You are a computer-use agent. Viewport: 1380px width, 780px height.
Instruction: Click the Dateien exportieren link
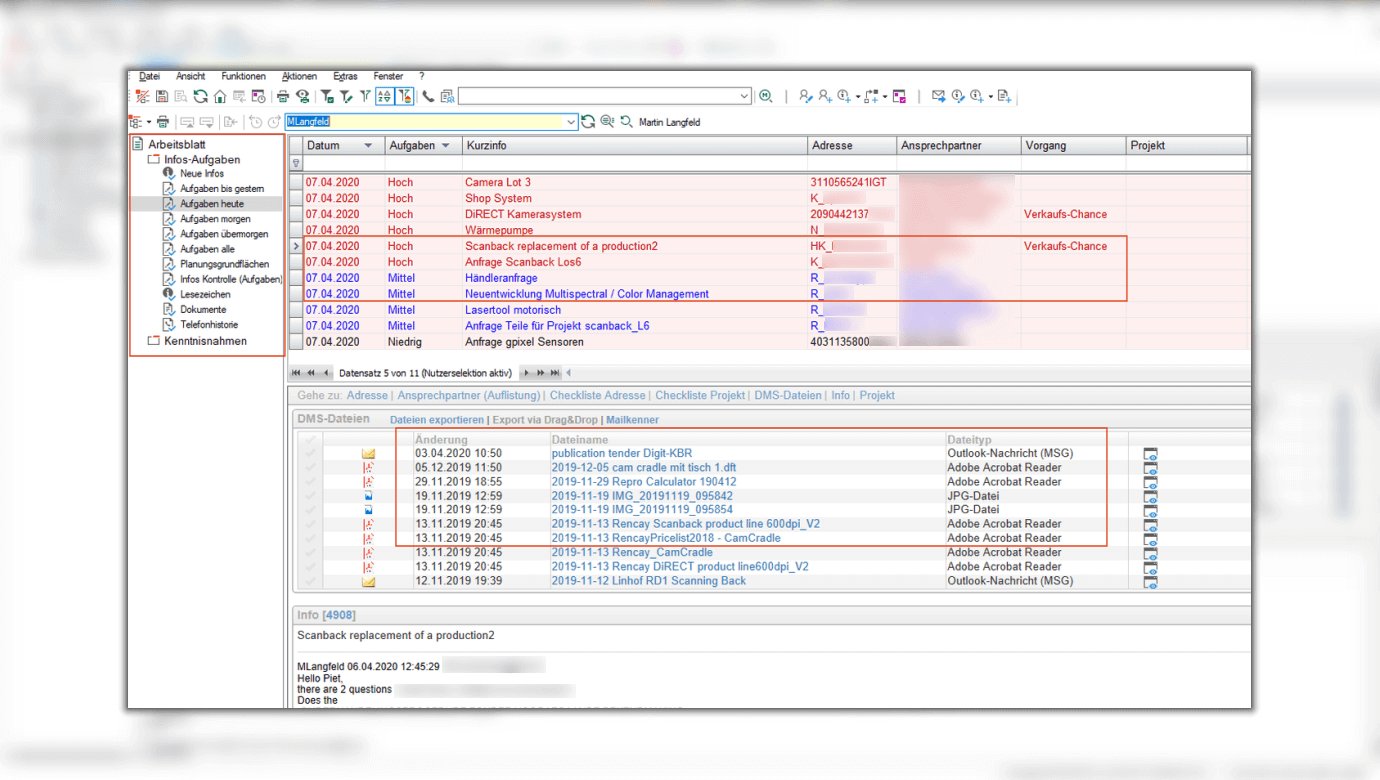[436, 420]
